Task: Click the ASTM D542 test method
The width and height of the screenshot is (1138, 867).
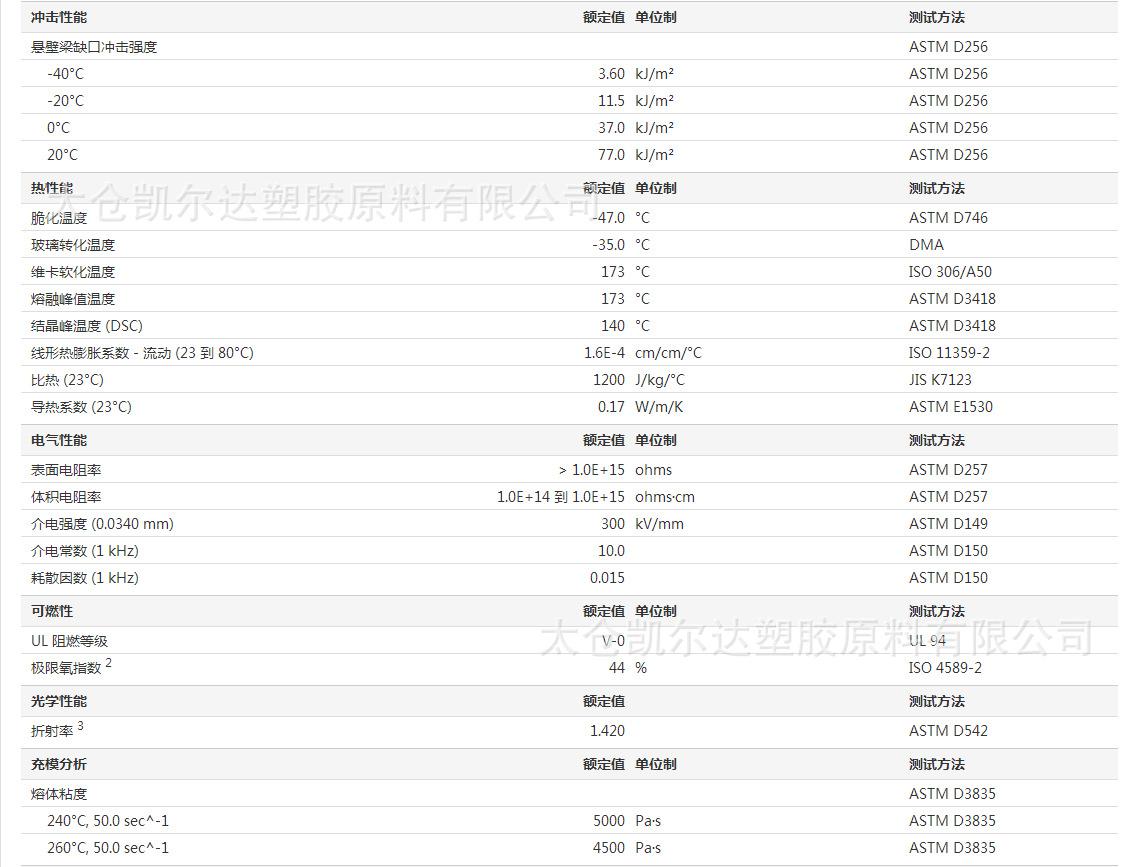Action: point(948,731)
